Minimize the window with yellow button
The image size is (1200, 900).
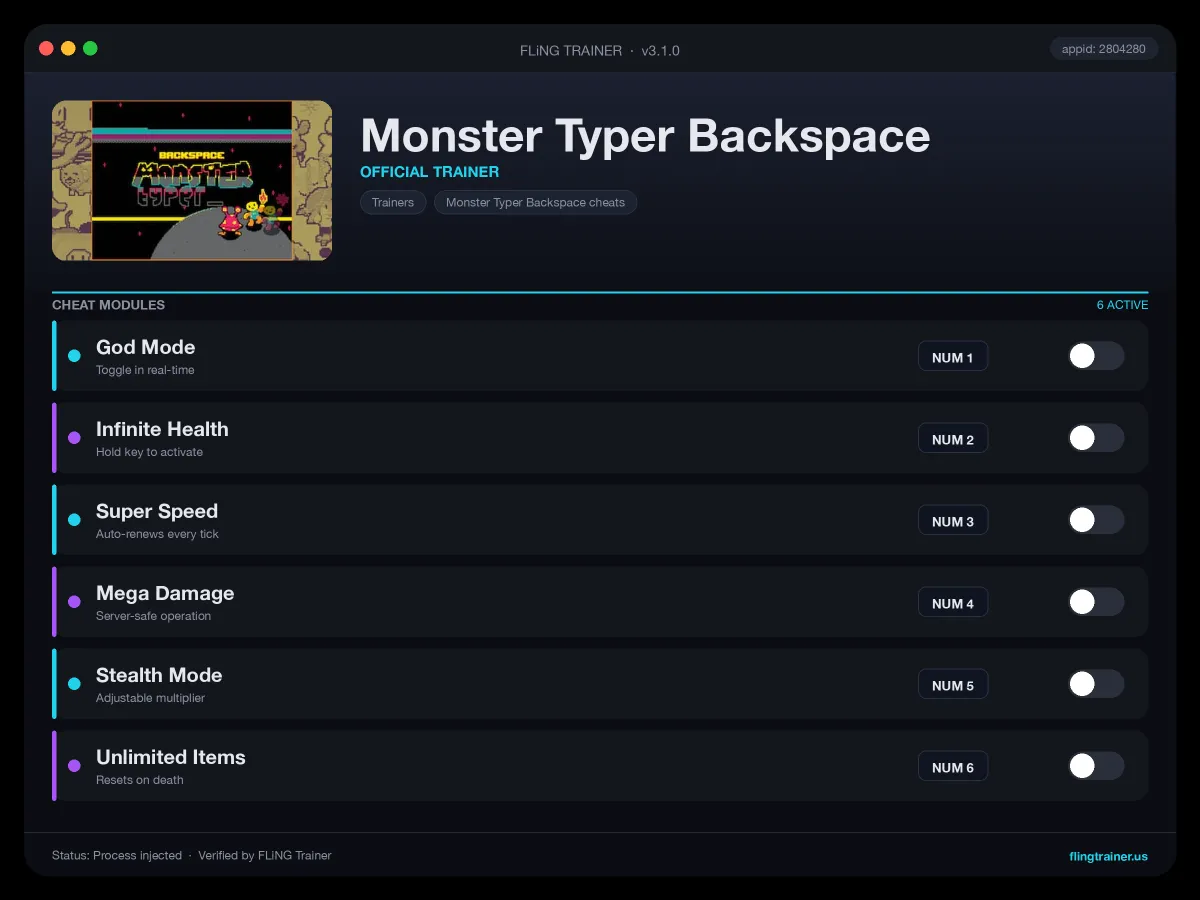(x=68, y=48)
